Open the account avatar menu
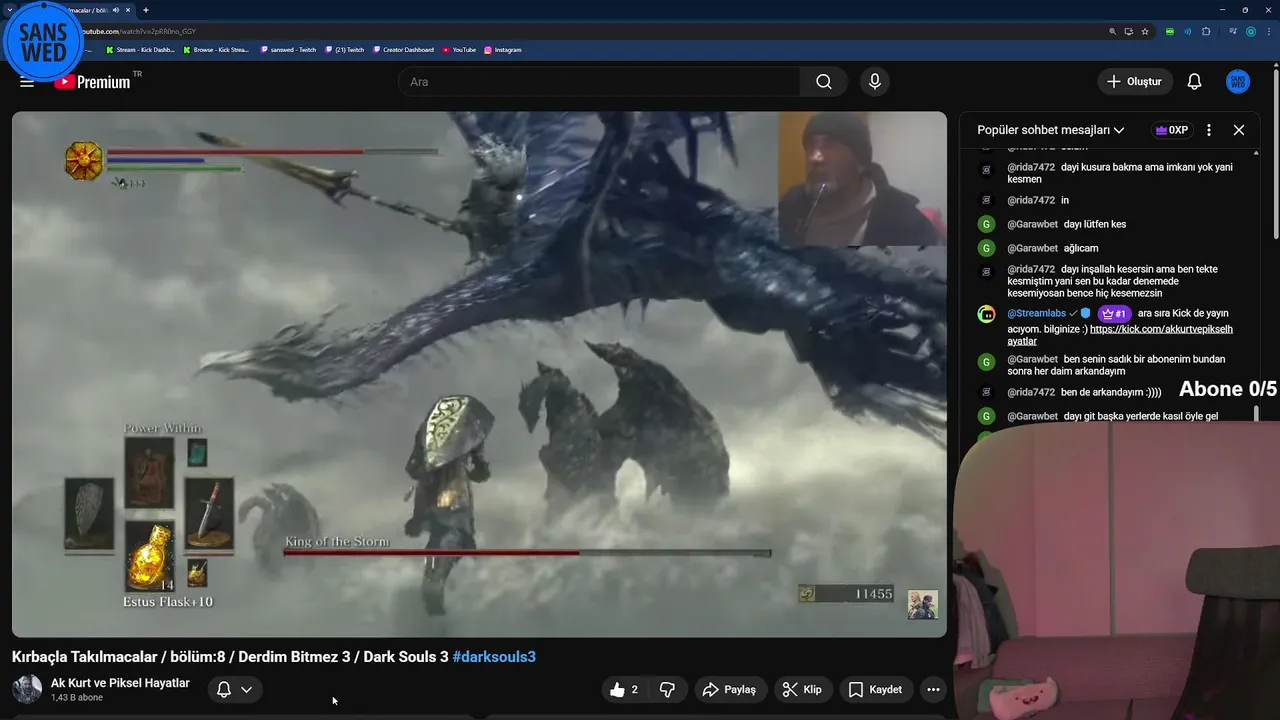Image resolution: width=1280 pixels, height=720 pixels. pyautogui.click(x=1238, y=82)
